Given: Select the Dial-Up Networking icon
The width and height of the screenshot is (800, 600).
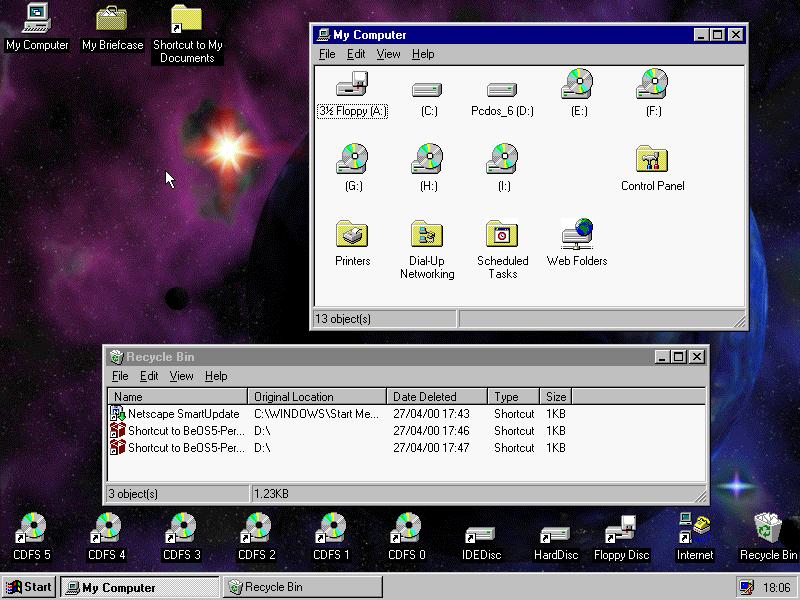Looking at the screenshot, I should [427, 235].
